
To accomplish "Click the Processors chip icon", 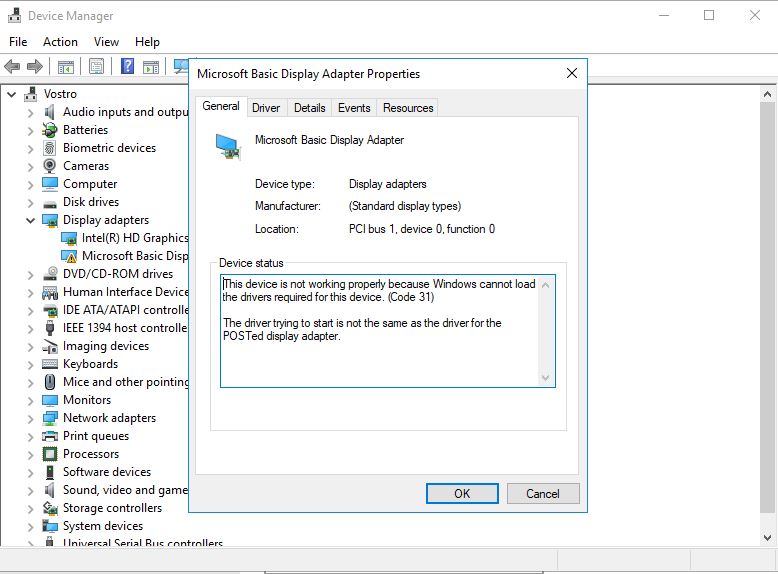I will [50, 454].
